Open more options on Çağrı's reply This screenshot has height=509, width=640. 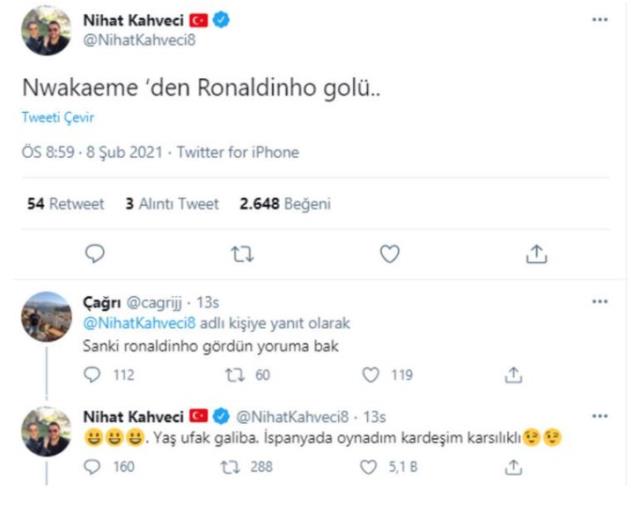tap(600, 301)
